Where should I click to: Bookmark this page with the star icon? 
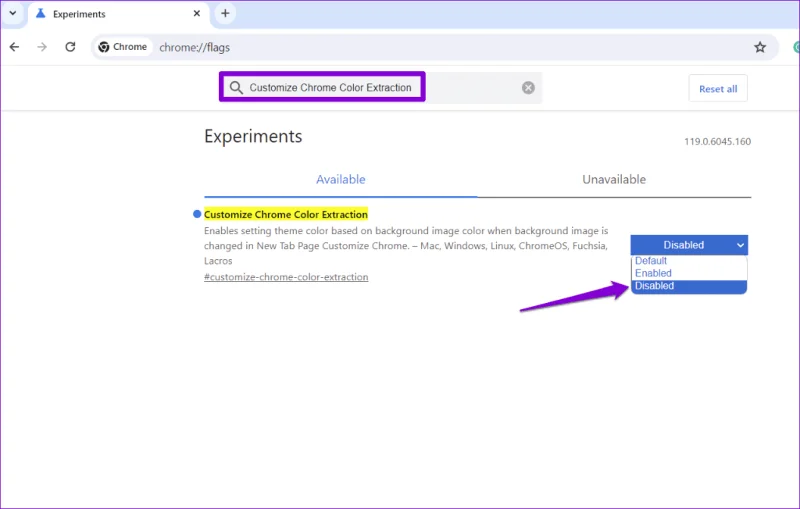(x=760, y=47)
